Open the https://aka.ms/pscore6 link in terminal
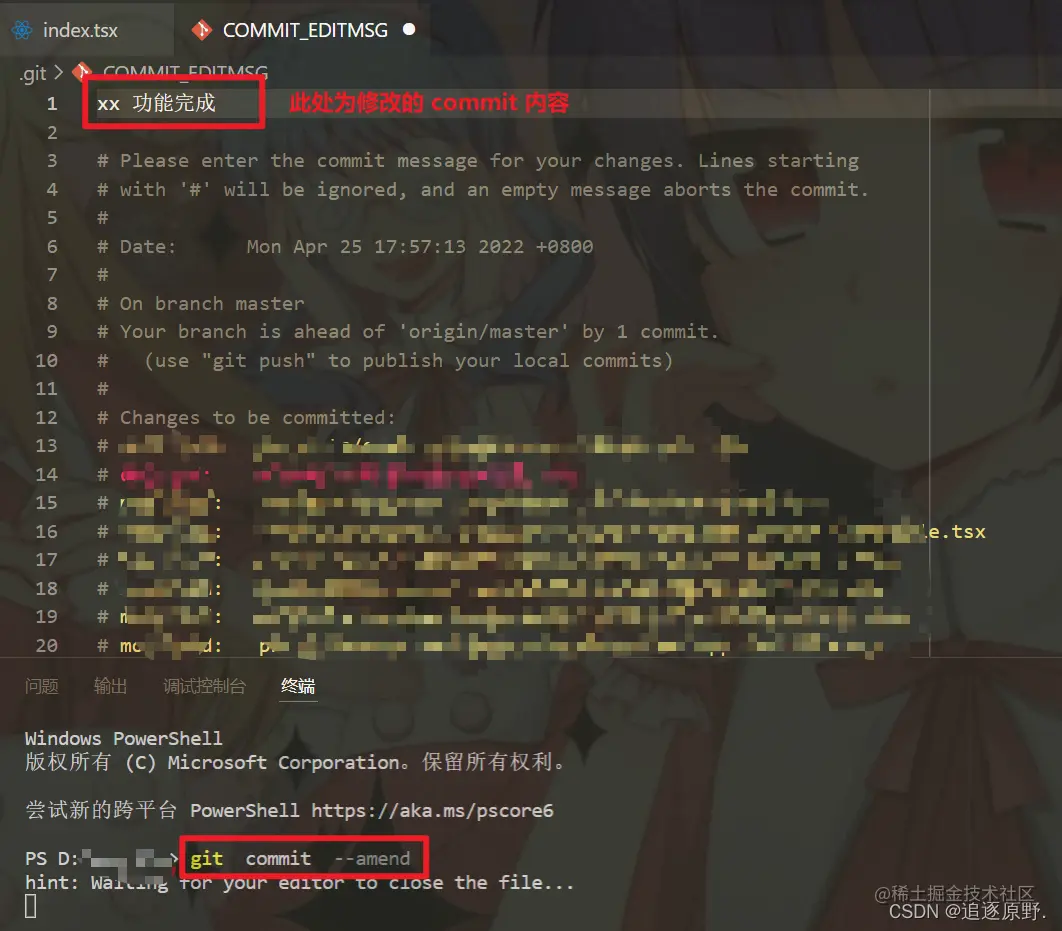Image resolution: width=1062 pixels, height=931 pixels. click(432, 810)
